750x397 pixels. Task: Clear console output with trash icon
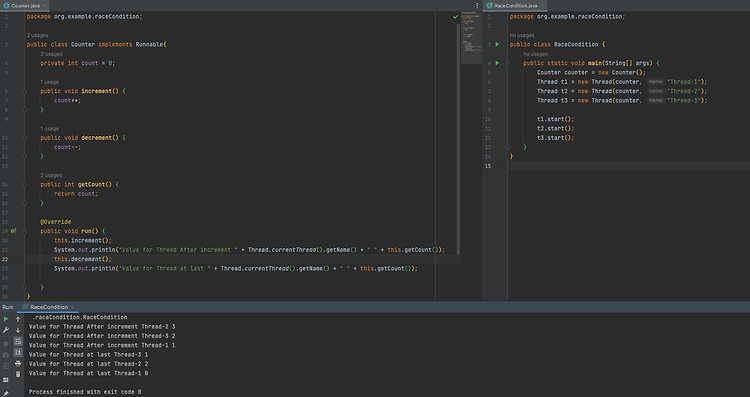(x=18, y=374)
